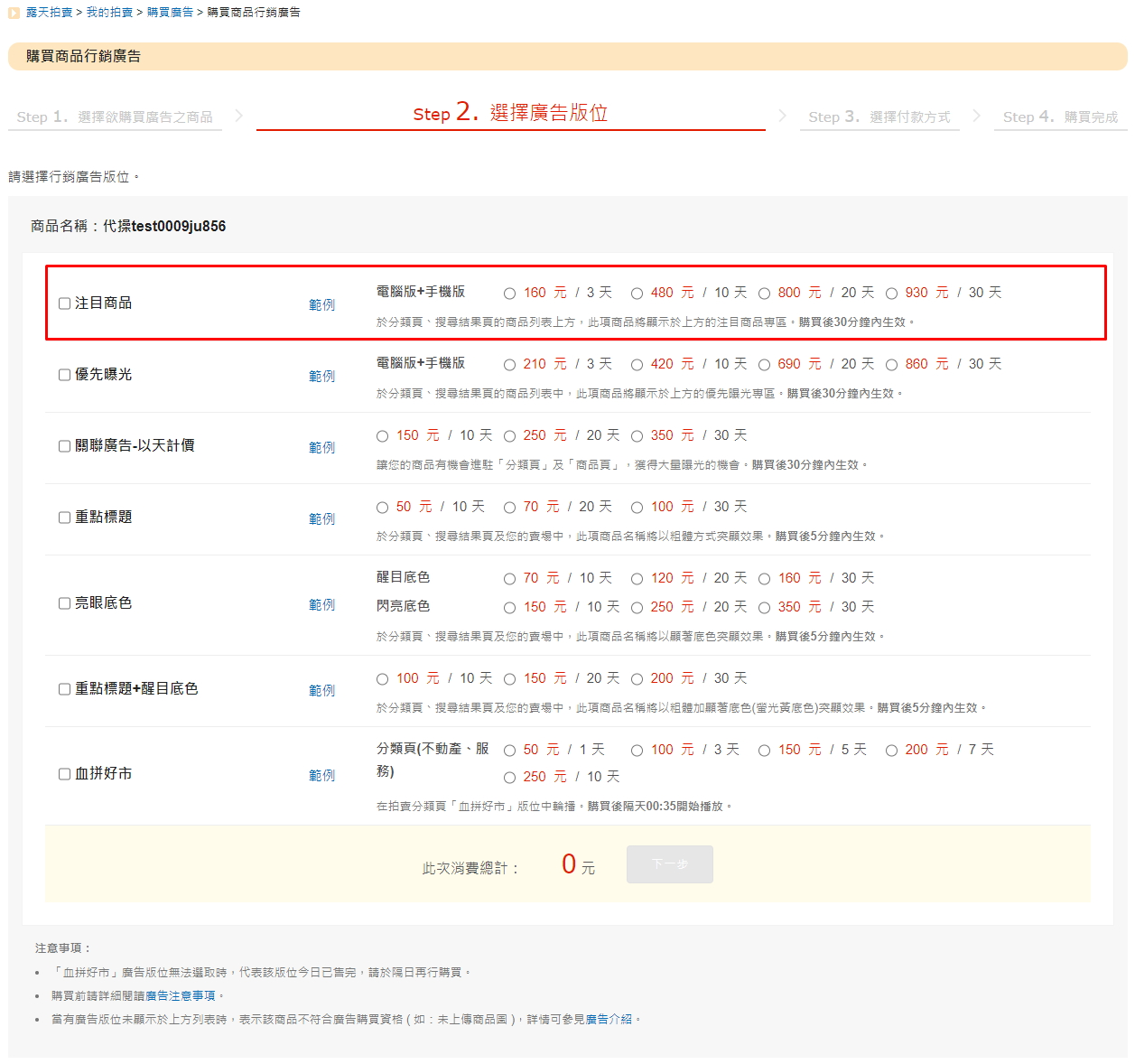Select 血拼好市 200 元 / 7 天

click(892, 751)
